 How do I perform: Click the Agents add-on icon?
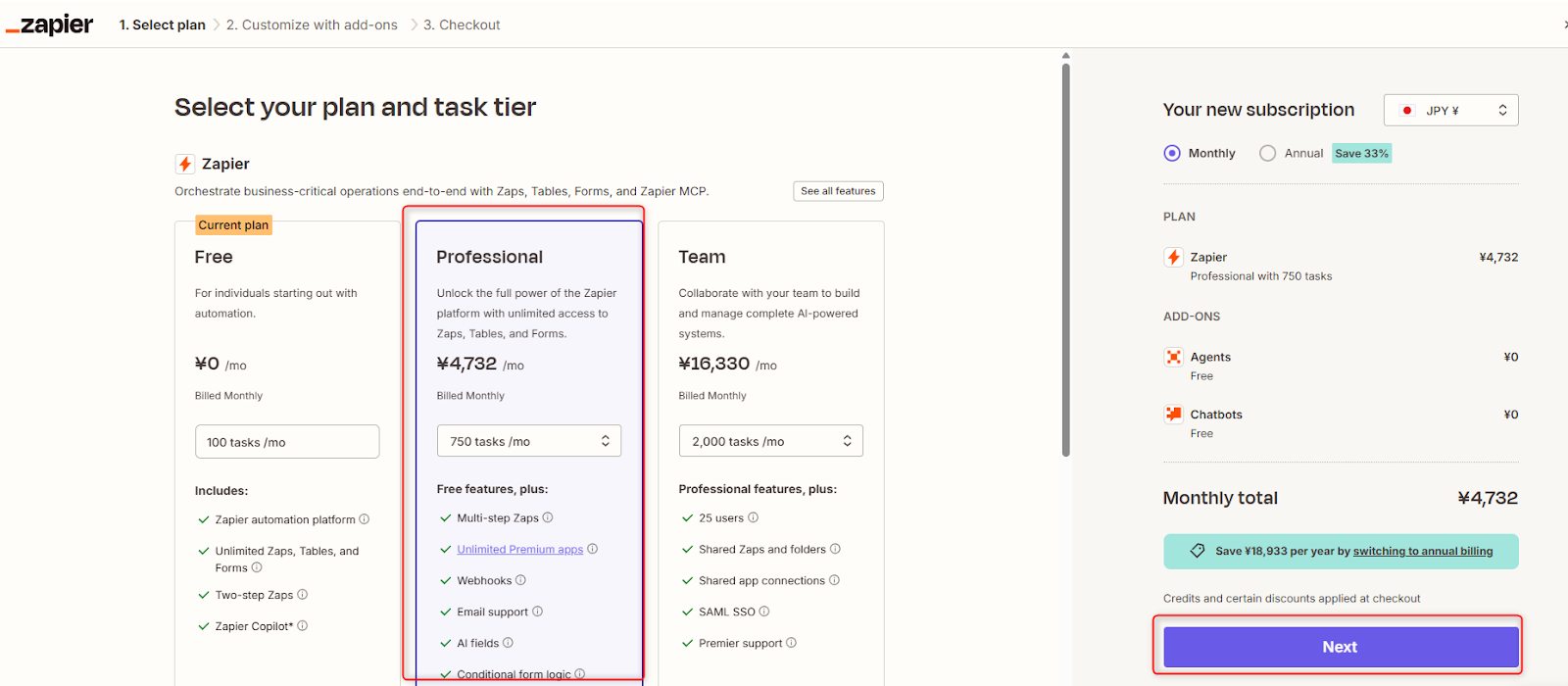1173,357
